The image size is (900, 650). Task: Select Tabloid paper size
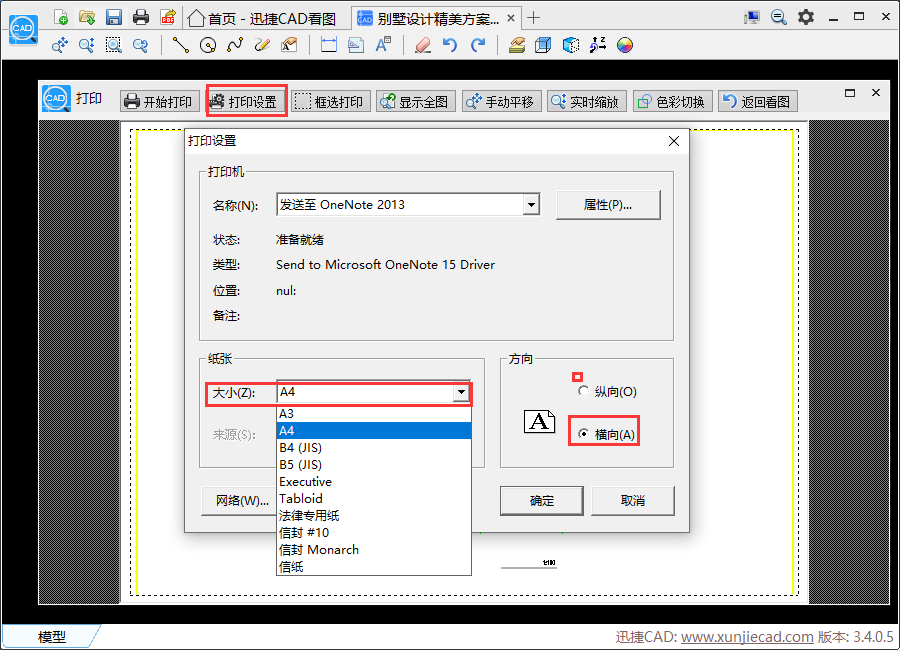pyautogui.click(x=374, y=498)
